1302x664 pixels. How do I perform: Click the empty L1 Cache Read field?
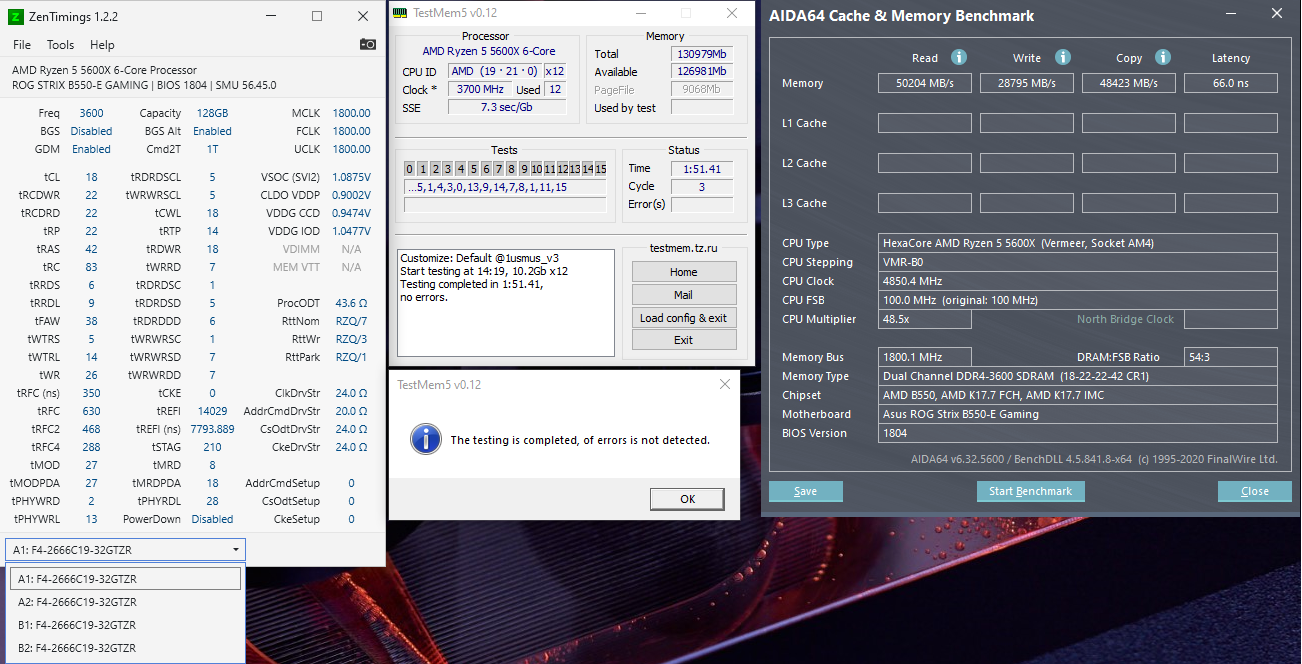[925, 123]
